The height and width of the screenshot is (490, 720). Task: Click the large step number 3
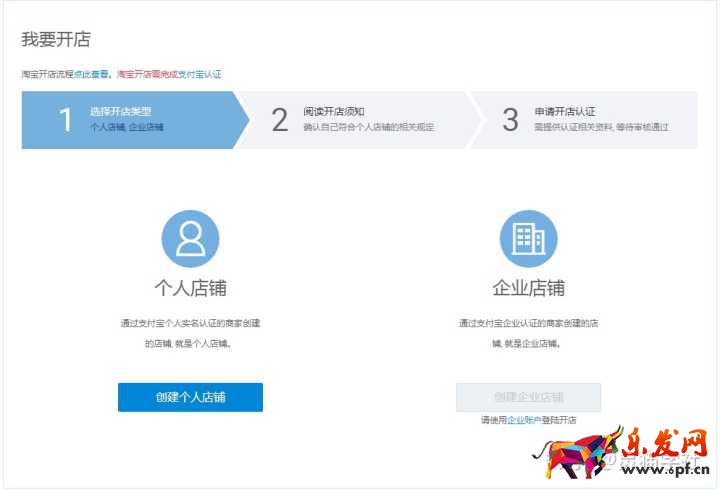coord(510,121)
